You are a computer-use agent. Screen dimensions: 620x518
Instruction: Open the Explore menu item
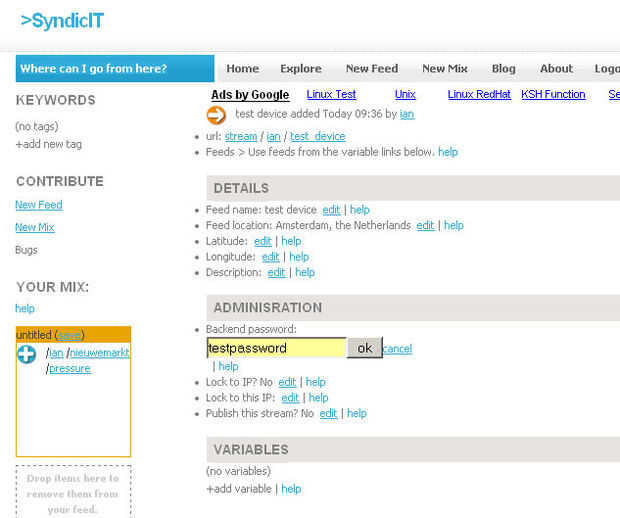pyautogui.click(x=301, y=69)
